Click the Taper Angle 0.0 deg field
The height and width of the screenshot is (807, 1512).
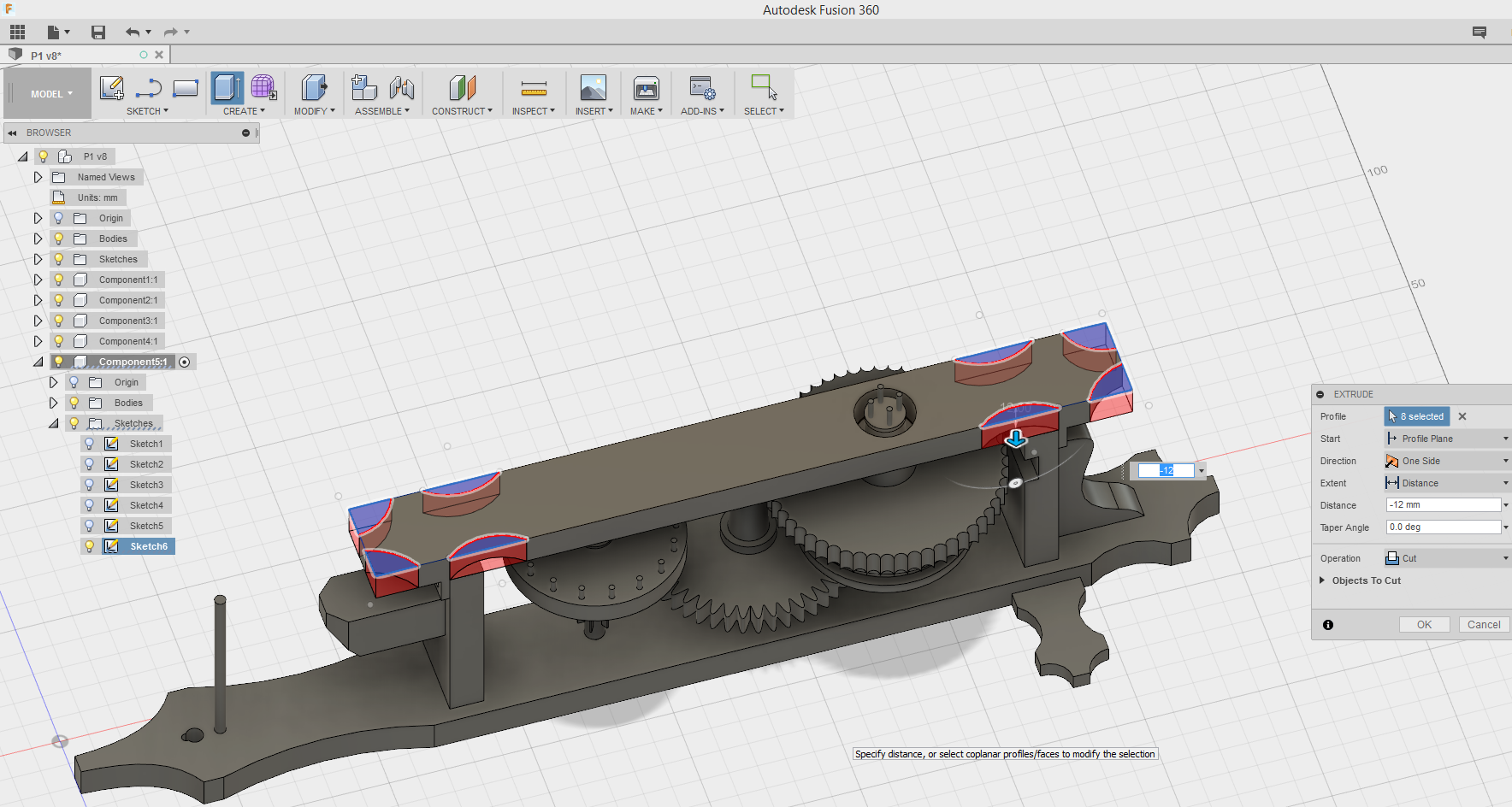pos(1443,527)
